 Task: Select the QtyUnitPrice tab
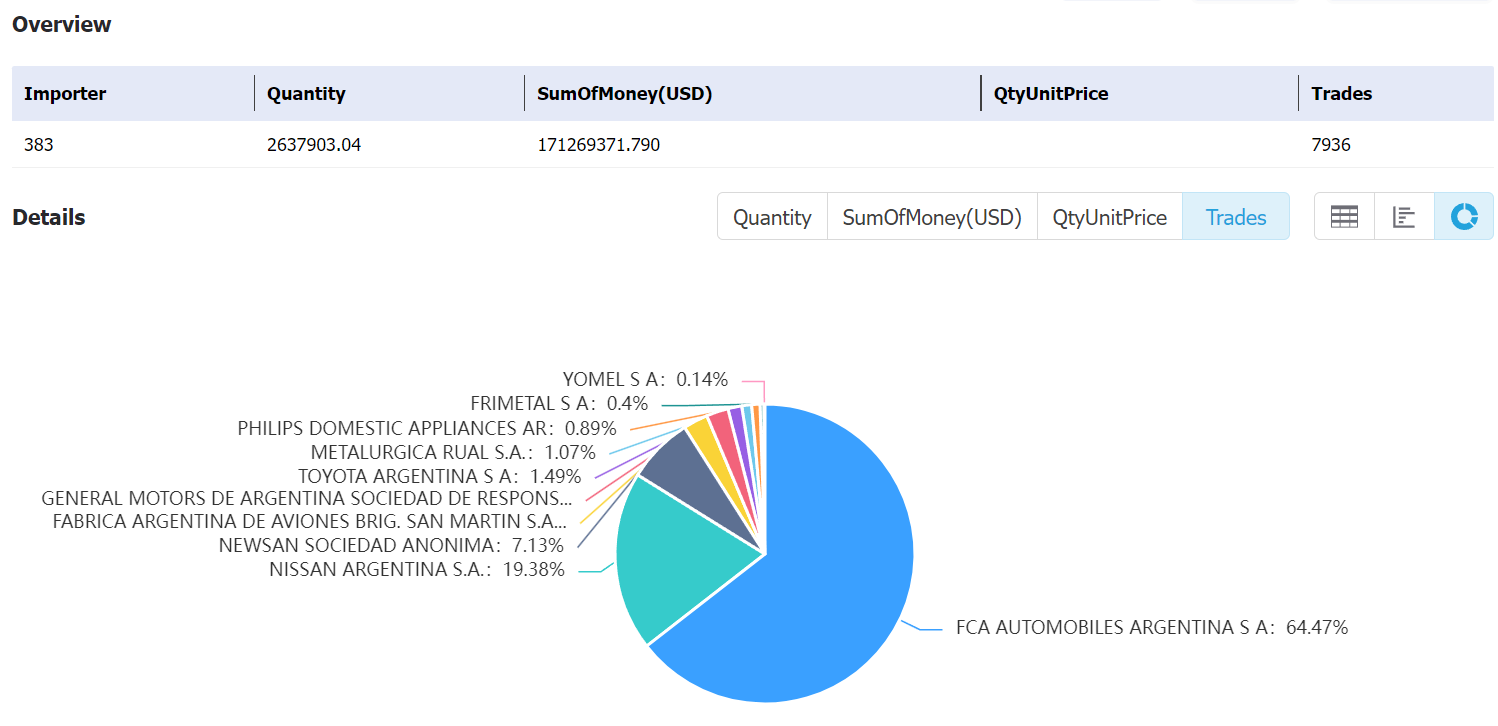click(x=1110, y=217)
